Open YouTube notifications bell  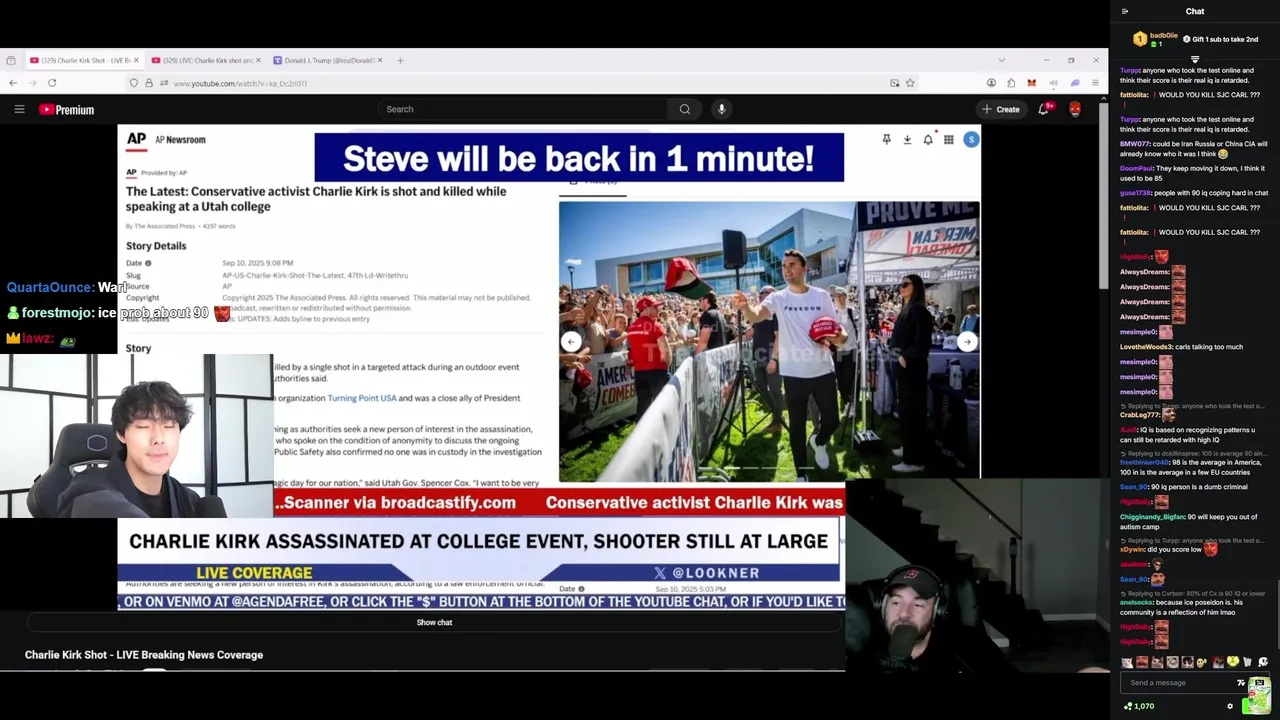point(1044,109)
